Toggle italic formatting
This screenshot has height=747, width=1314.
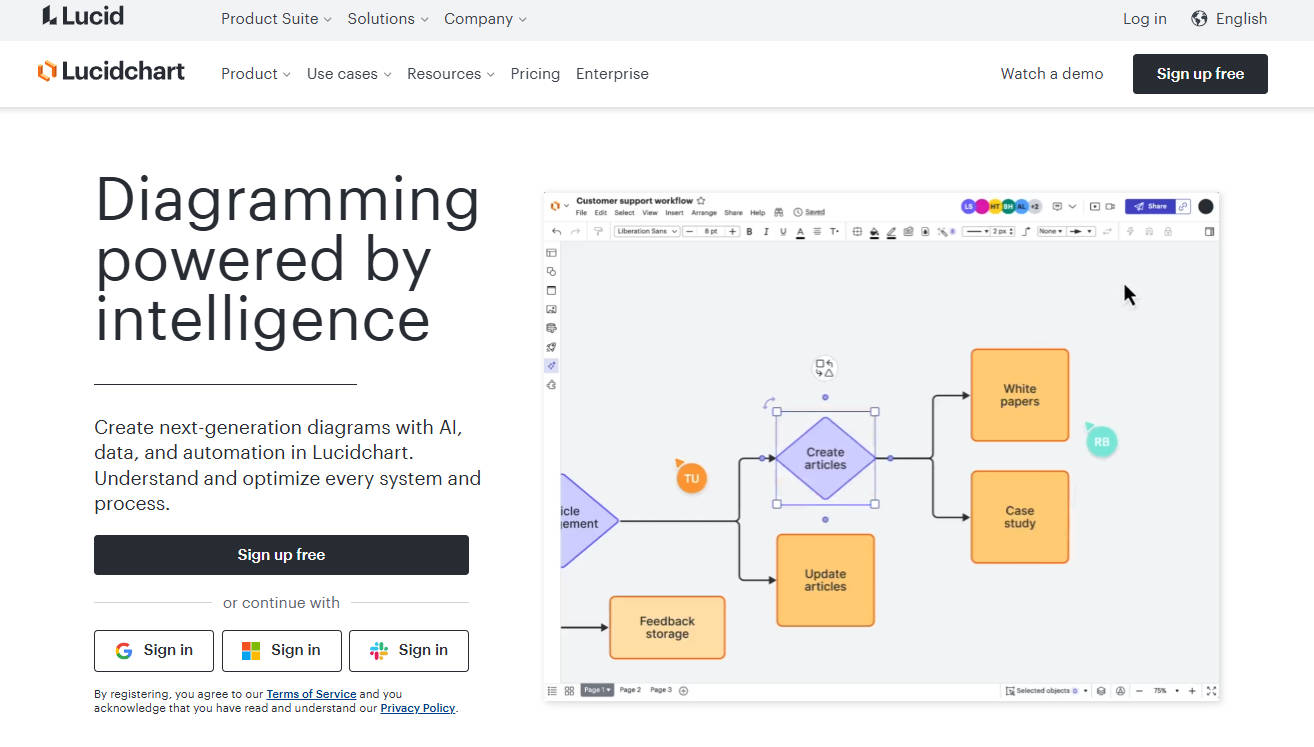(766, 231)
